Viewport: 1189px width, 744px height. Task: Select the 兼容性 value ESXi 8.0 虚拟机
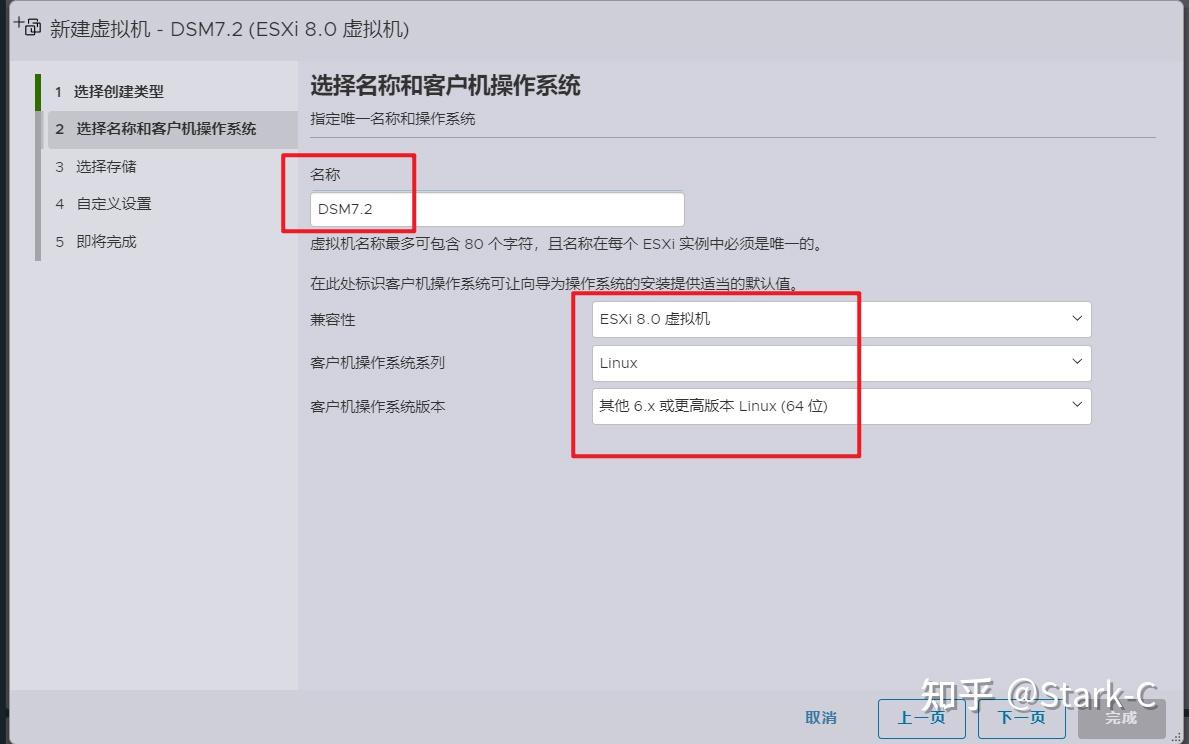pos(720,318)
